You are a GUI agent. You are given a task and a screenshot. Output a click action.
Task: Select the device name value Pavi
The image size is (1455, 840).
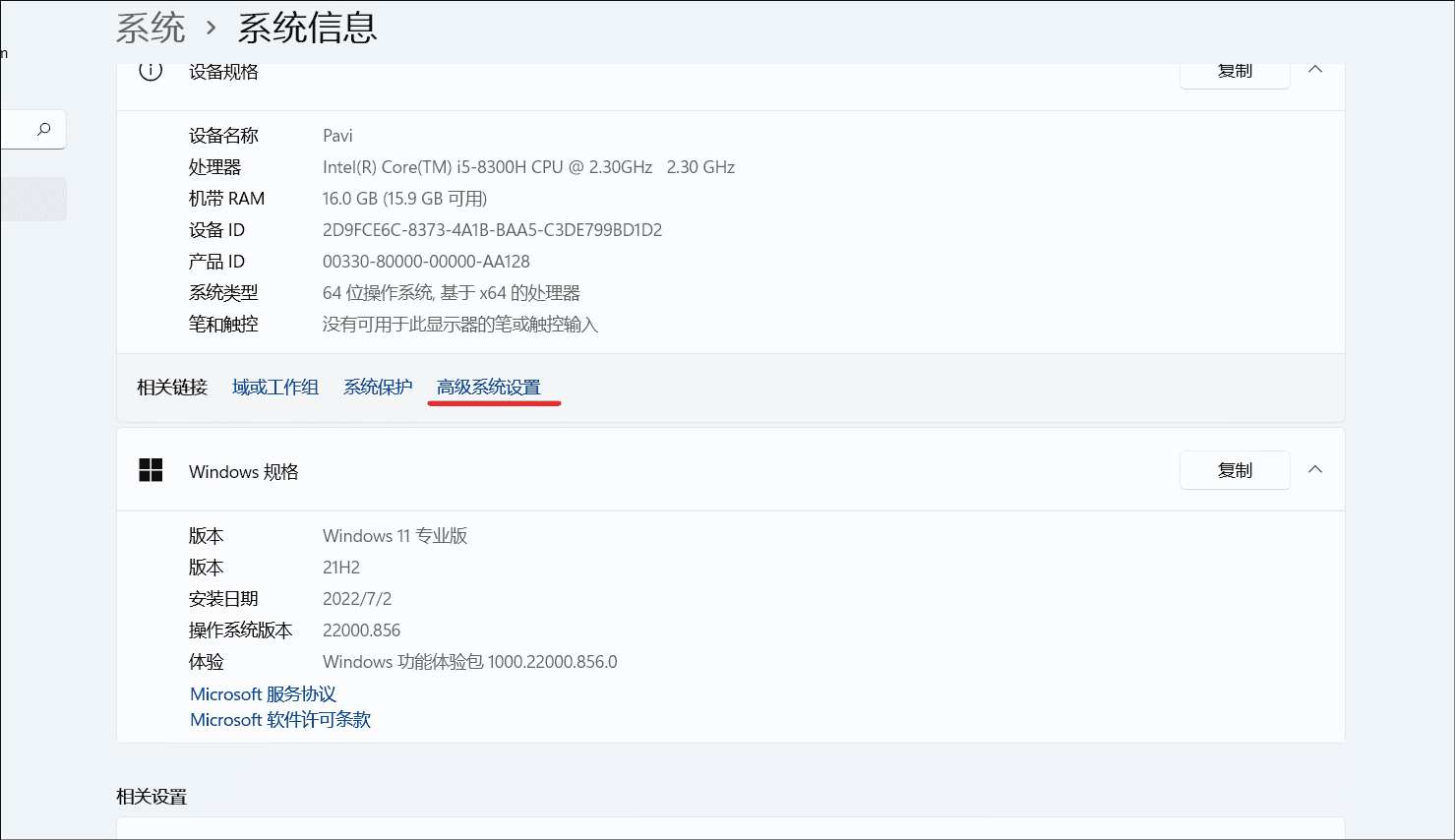pyautogui.click(x=337, y=136)
